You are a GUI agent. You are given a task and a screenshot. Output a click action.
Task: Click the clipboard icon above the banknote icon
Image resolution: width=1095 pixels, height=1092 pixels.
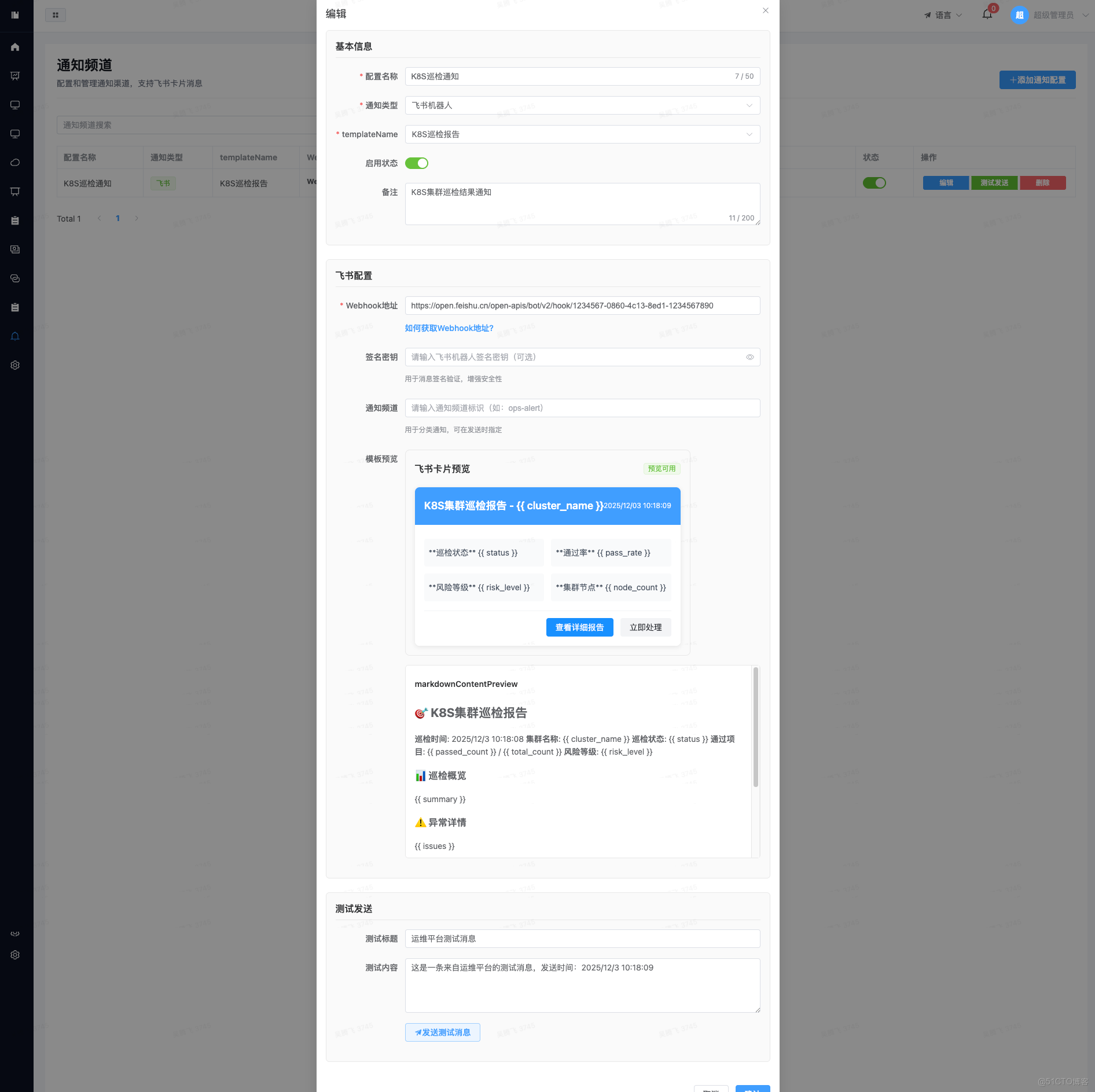(15, 220)
